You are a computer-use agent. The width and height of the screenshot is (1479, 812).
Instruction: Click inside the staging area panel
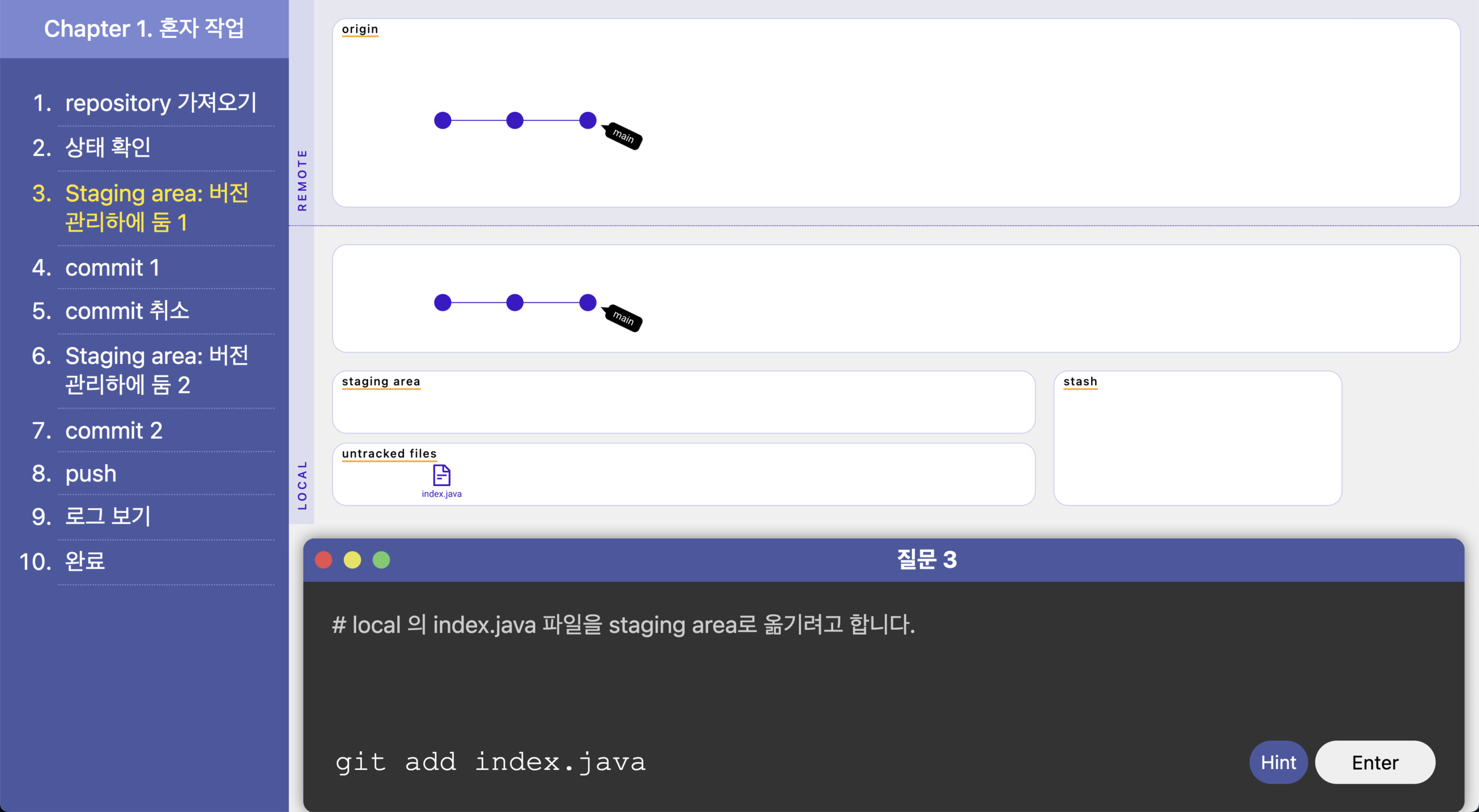(x=683, y=408)
